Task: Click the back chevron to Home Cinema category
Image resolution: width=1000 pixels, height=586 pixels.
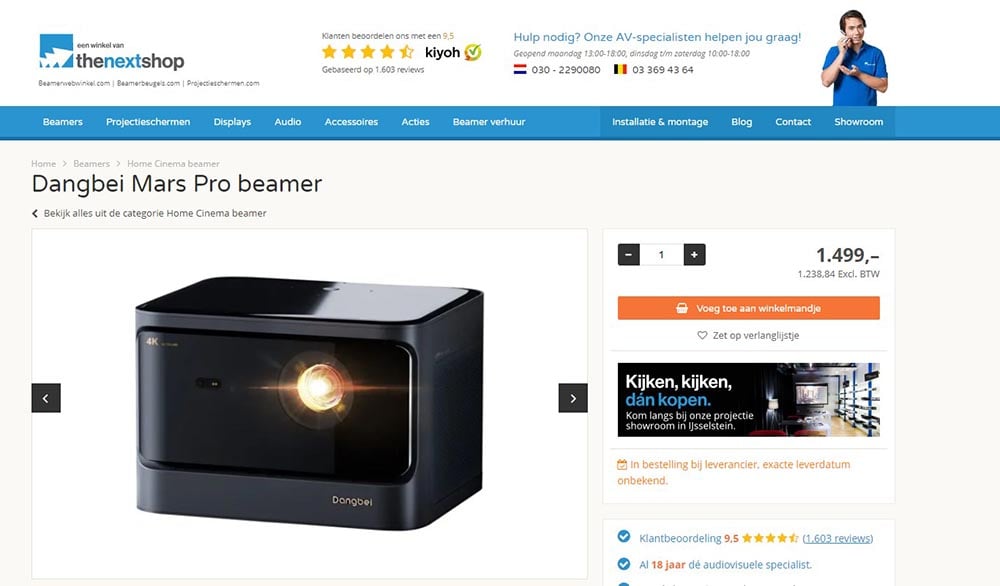Action: point(35,214)
